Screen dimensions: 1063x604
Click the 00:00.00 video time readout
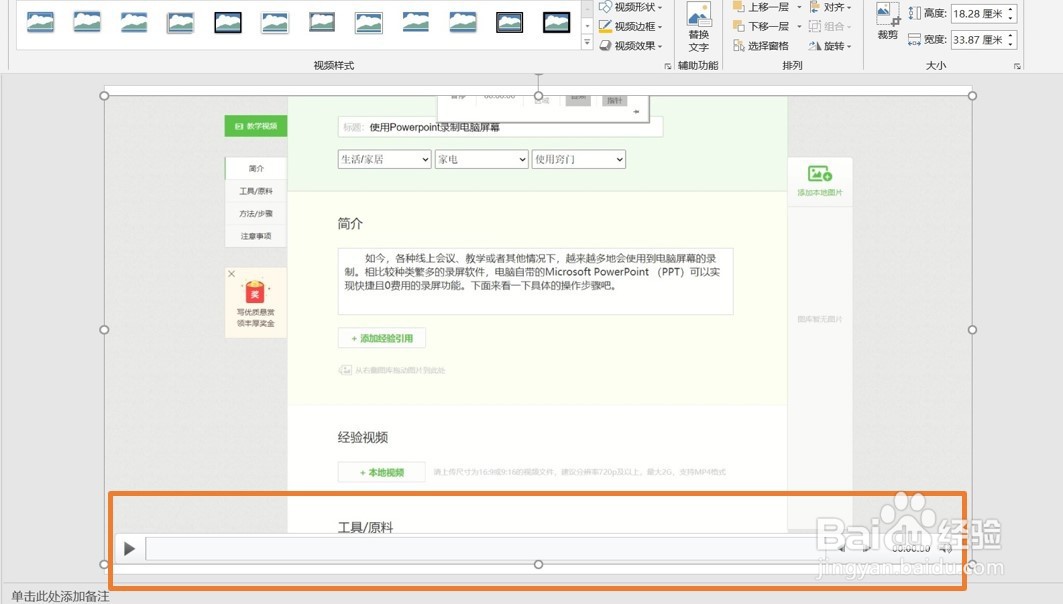[x=911, y=548]
